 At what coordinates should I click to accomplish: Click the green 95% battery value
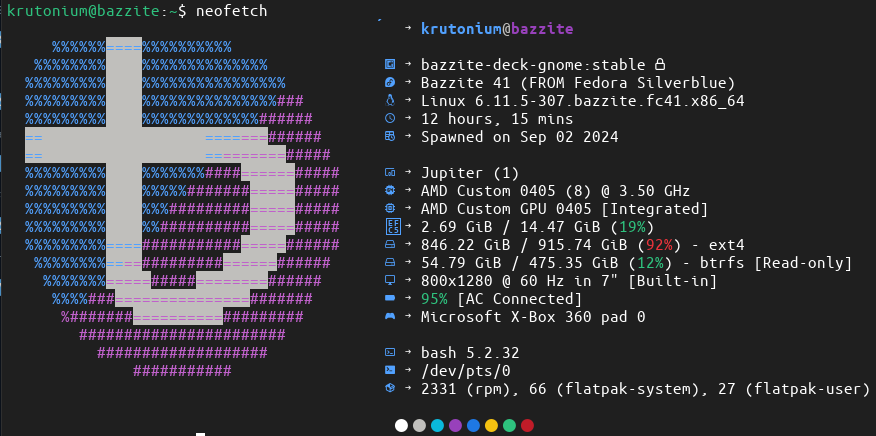(434, 298)
